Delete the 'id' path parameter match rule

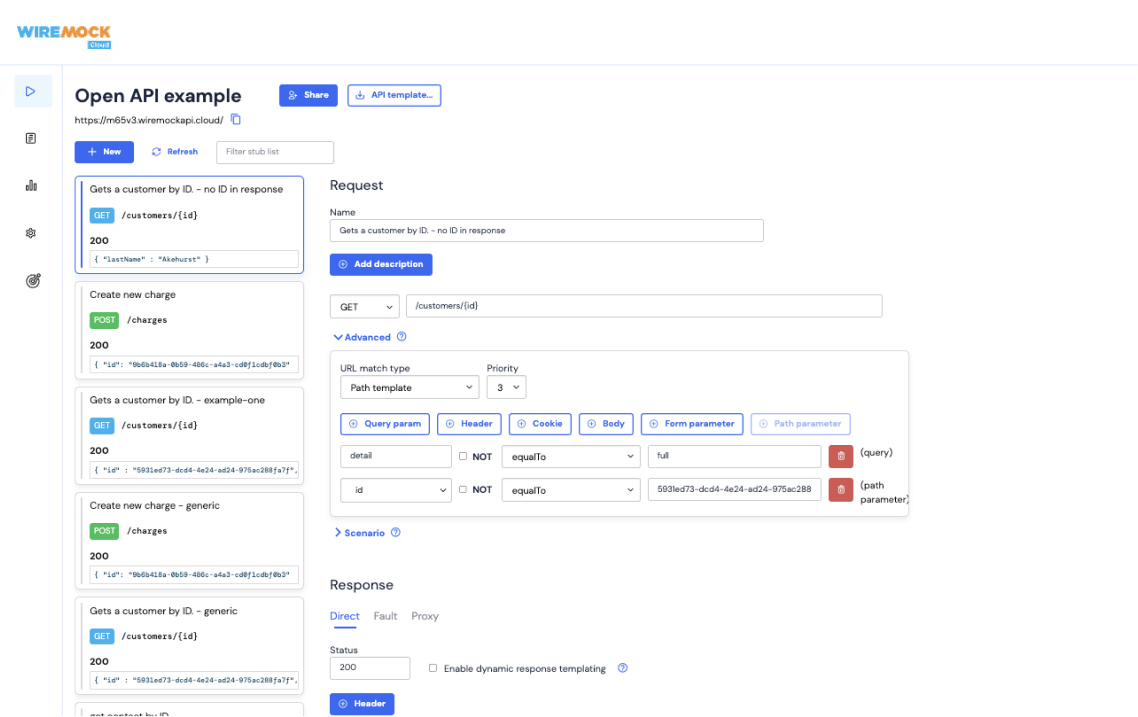pos(840,490)
